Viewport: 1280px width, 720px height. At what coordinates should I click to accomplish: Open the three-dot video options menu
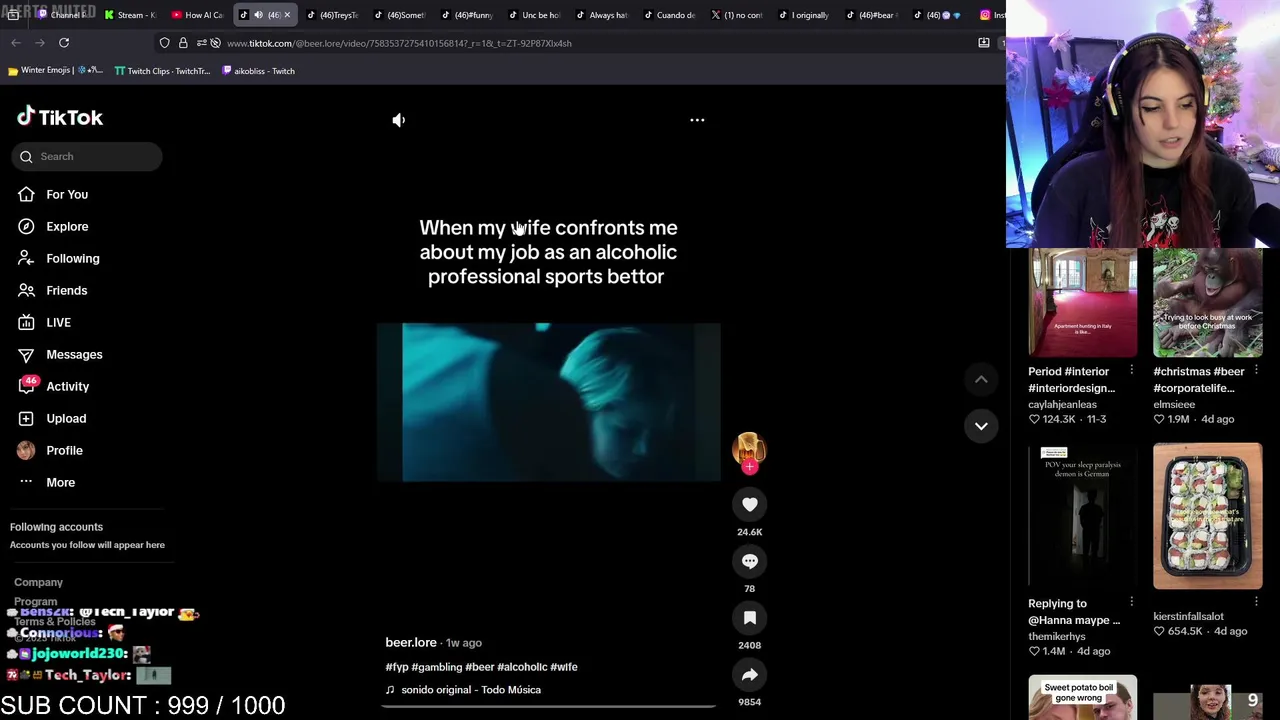coord(697,120)
